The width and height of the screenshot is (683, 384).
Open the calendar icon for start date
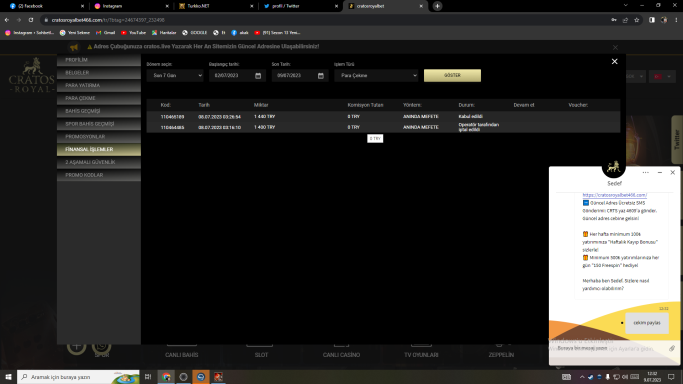coord(258,76)
